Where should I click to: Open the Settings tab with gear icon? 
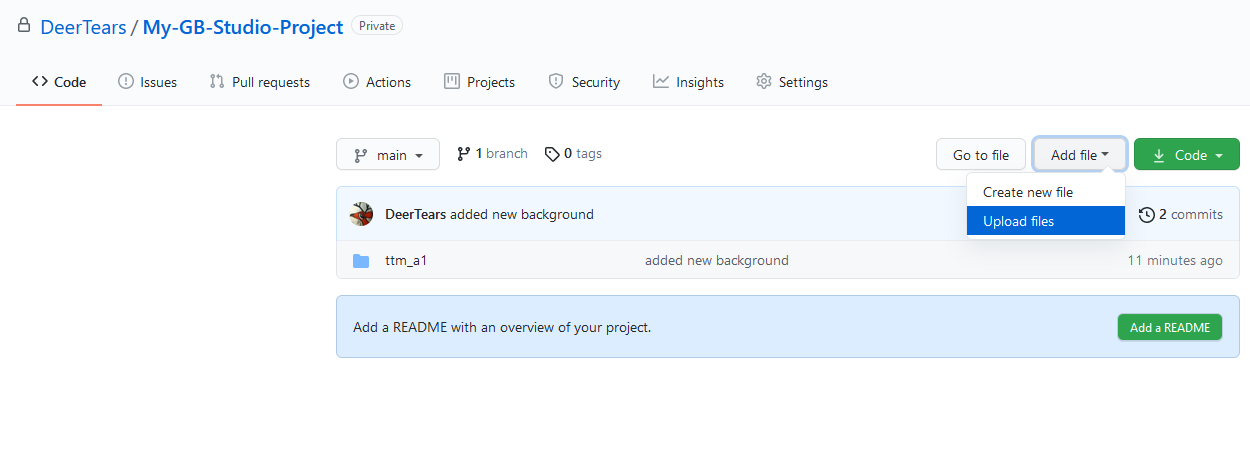792,82
